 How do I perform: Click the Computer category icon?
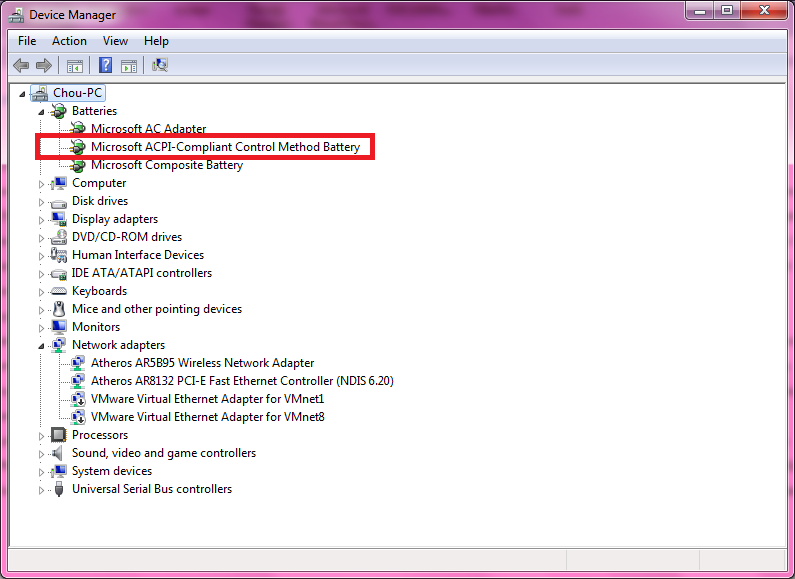pos(59,183)
